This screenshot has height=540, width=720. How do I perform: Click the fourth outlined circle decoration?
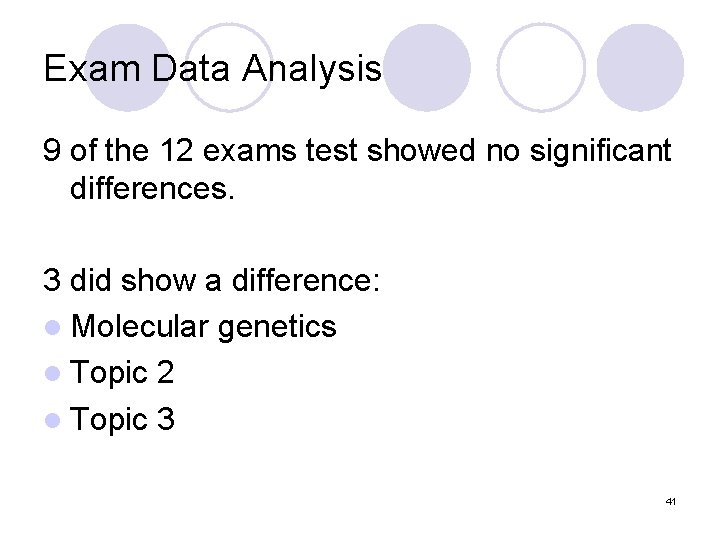[x=541, y=67]
